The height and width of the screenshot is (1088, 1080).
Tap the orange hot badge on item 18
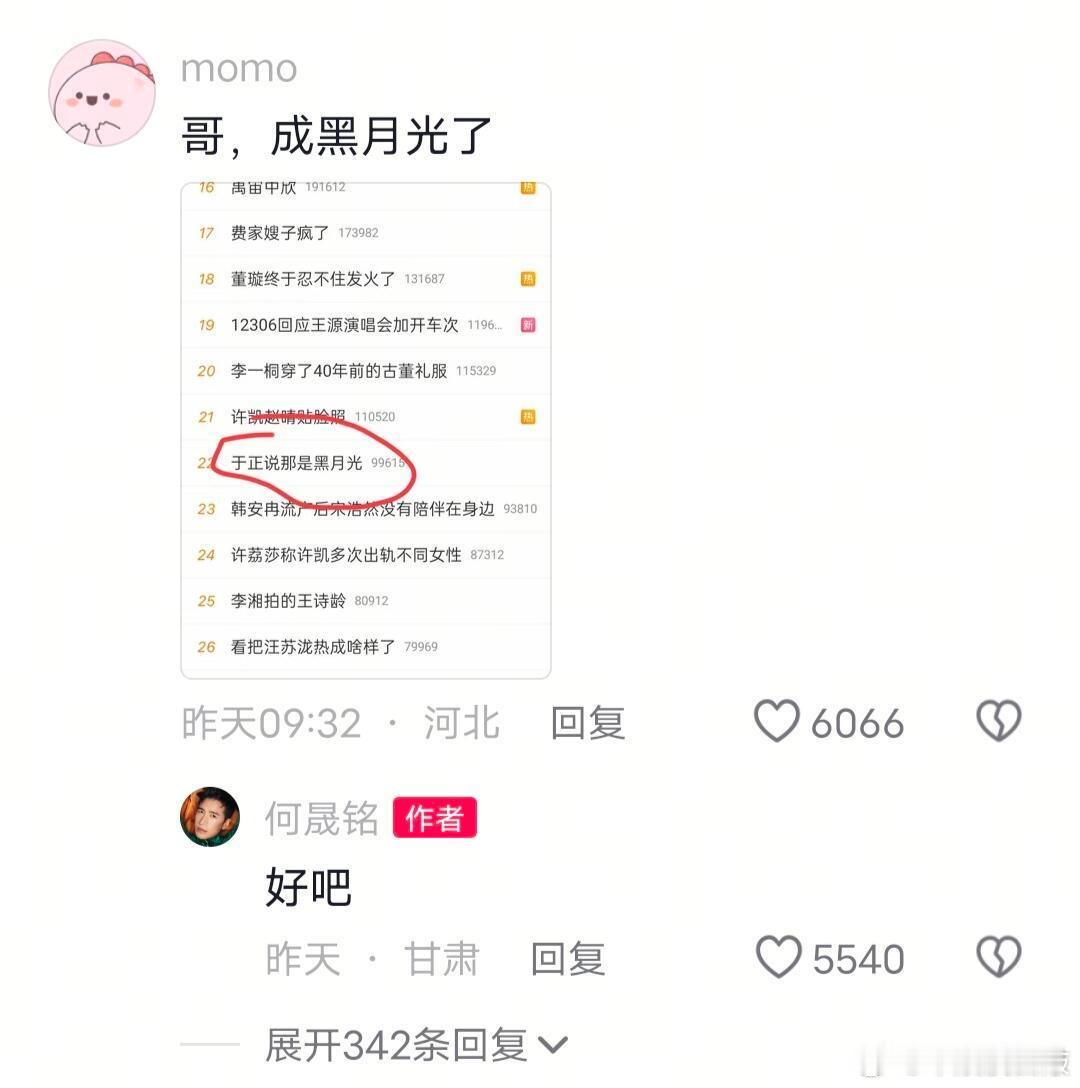tap(528, 279)
